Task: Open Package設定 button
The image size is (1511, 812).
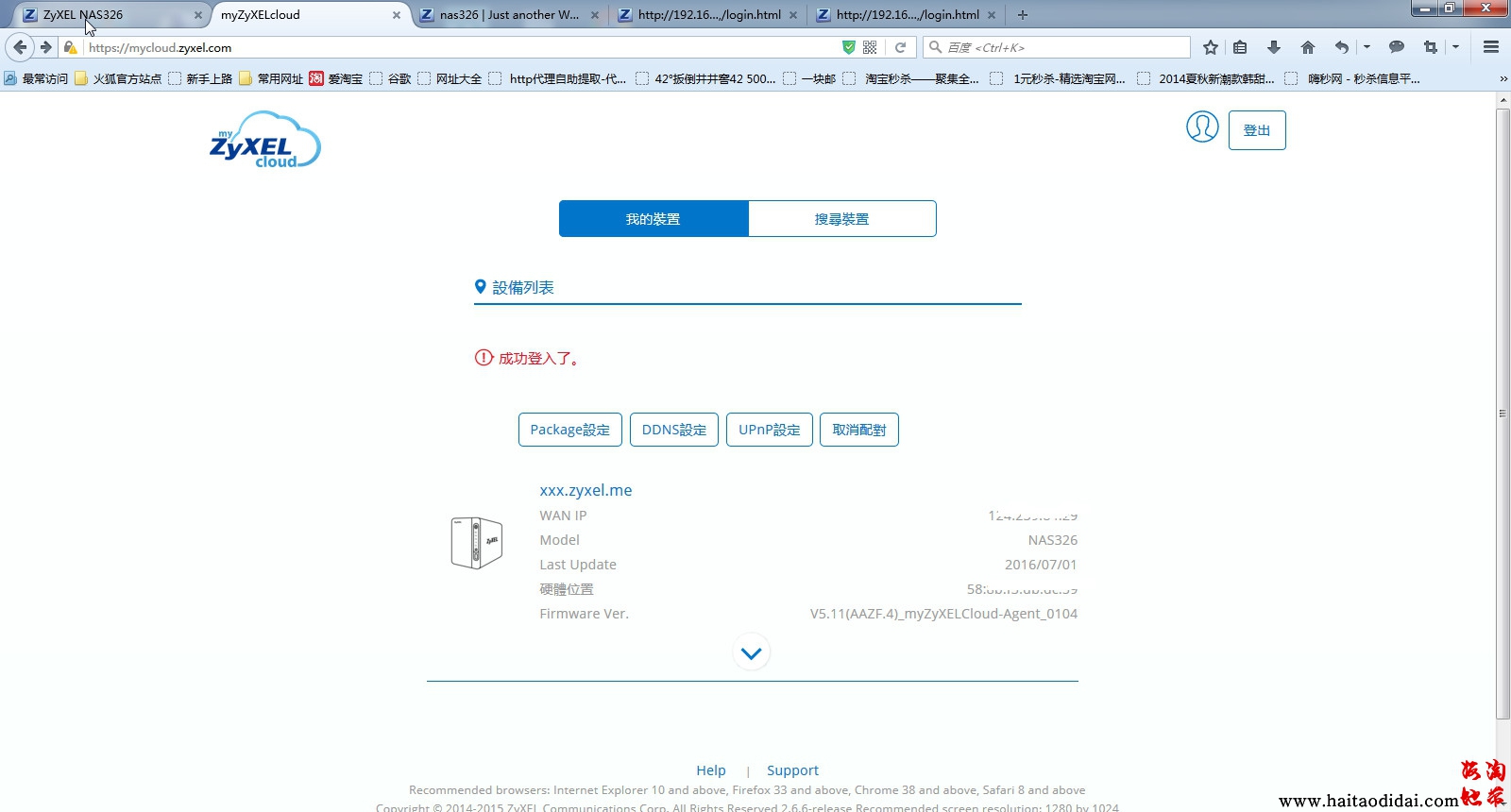Action: pyautogui.click(x=570, y=430)
